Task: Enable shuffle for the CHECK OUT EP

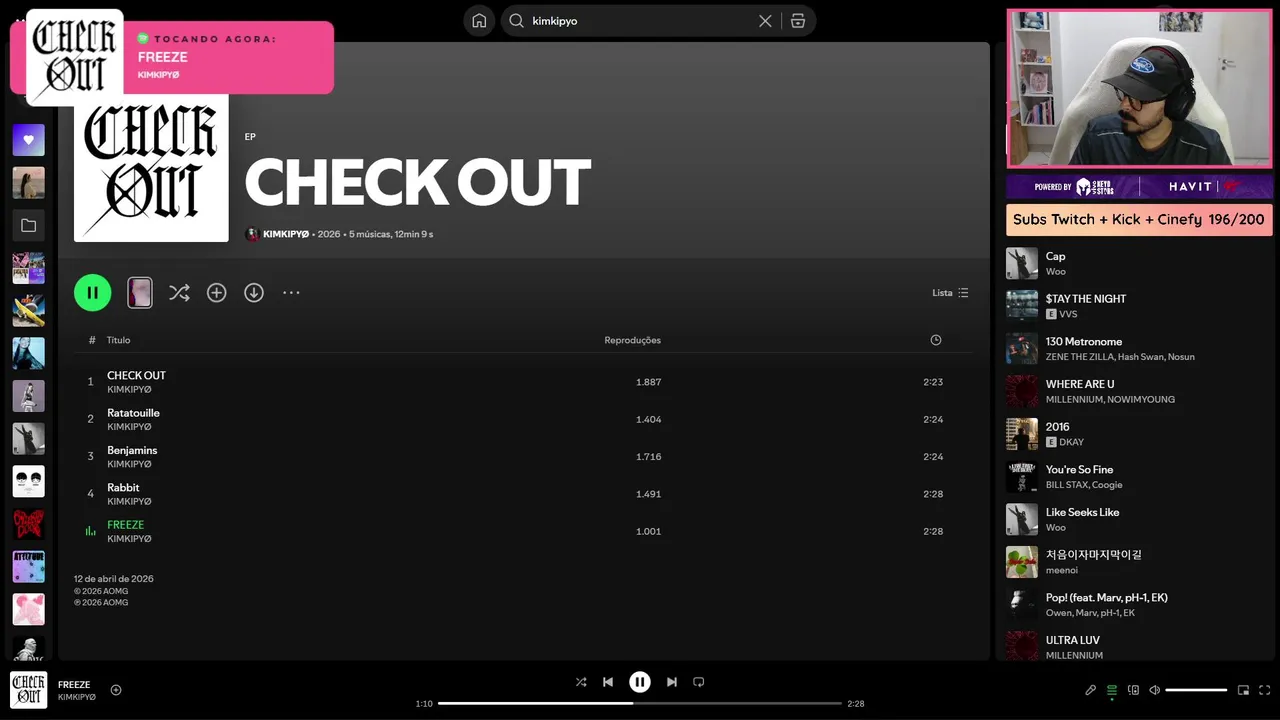Action: [179, 293]
